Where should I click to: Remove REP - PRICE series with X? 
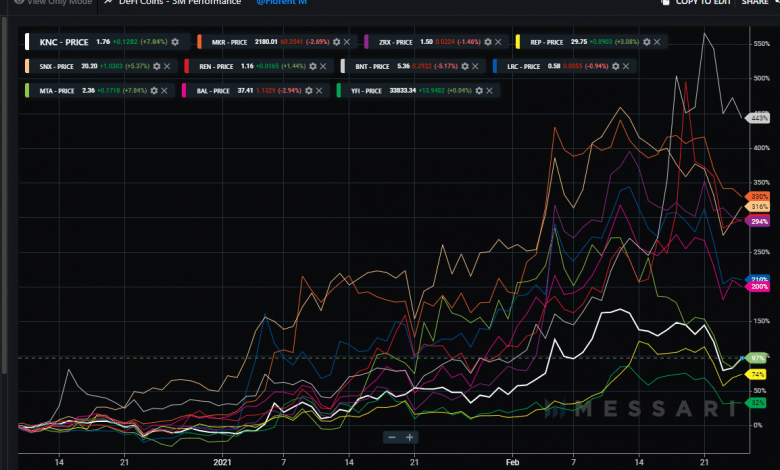[657, 42]
